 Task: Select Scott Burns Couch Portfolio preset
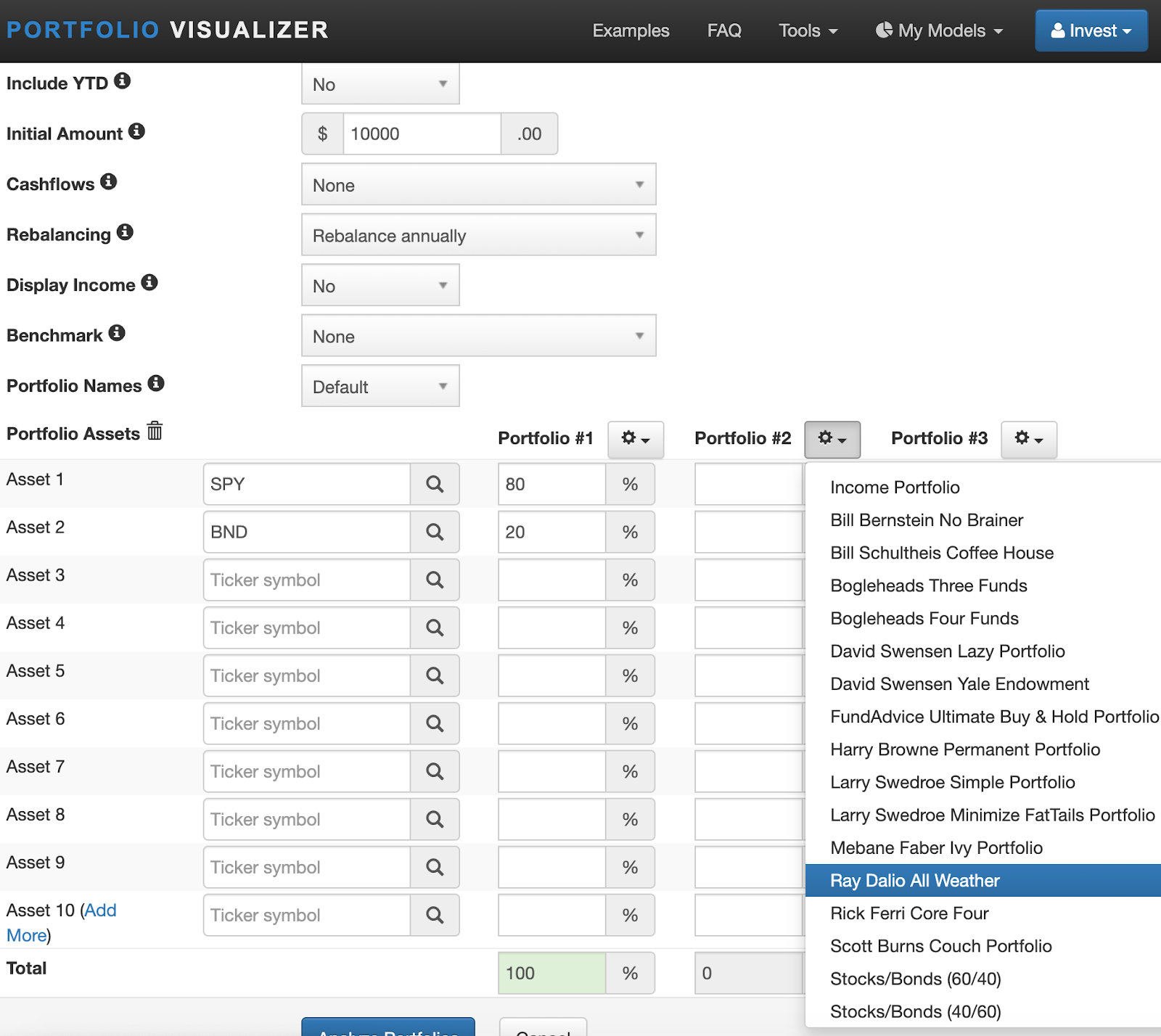983,946
